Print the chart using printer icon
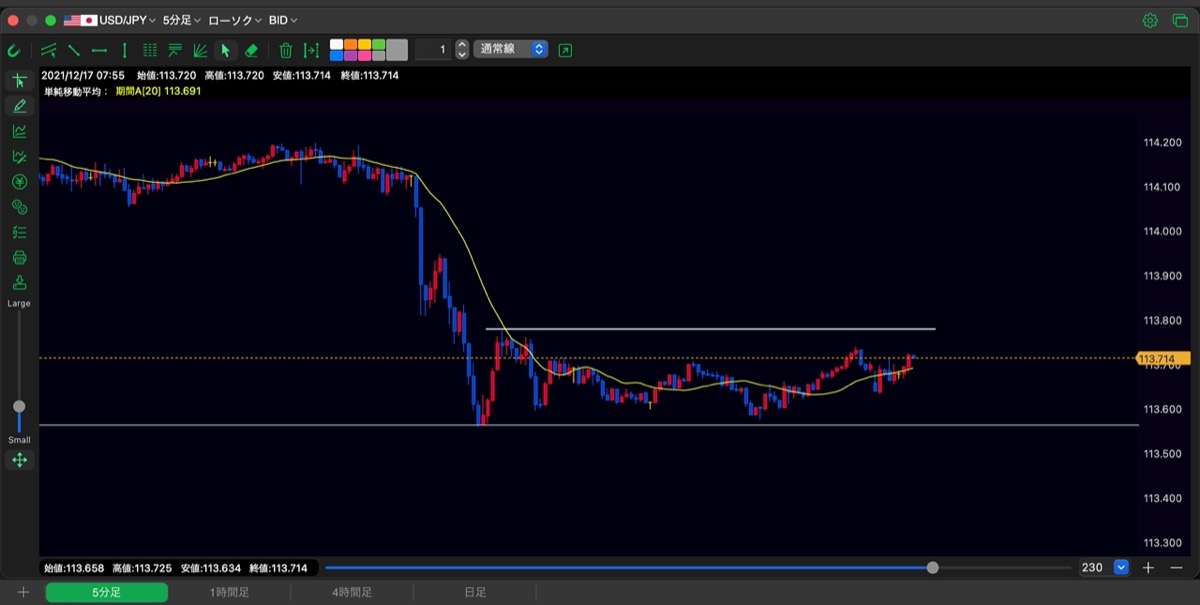This screenshot has height=605, width=1200. click(19, 258)
